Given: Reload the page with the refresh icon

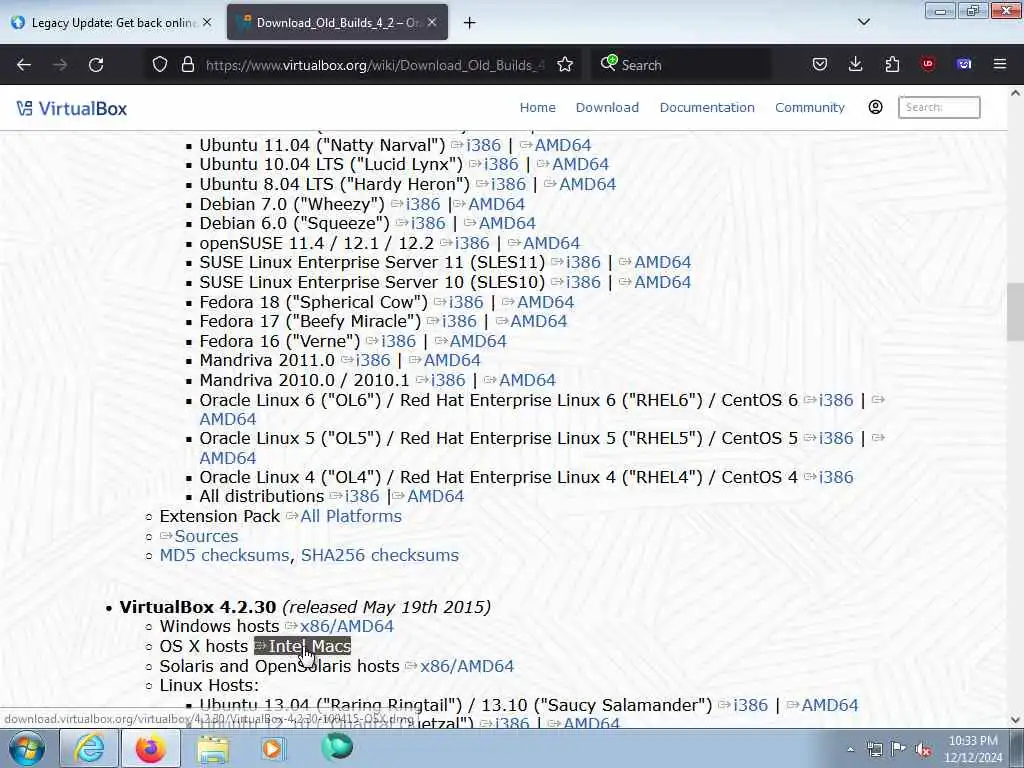Looking at the screenshot, I should coord(96,65).
